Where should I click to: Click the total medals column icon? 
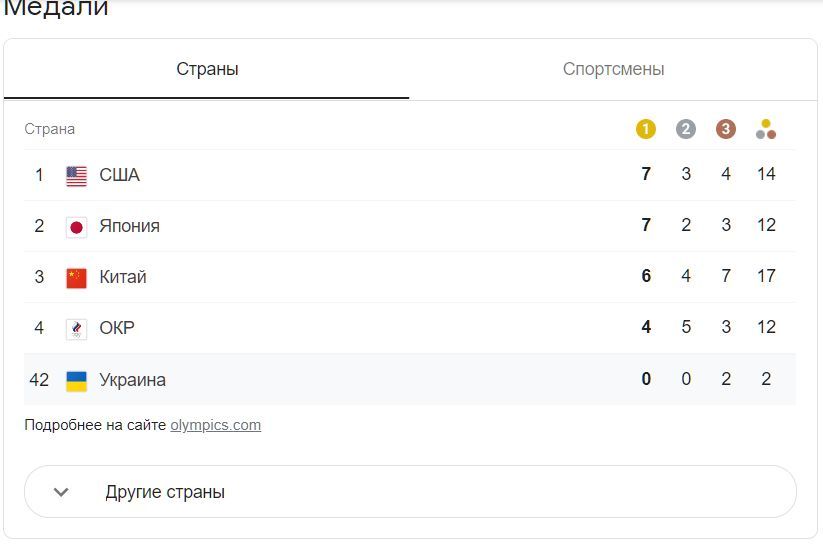click(766, 129)
